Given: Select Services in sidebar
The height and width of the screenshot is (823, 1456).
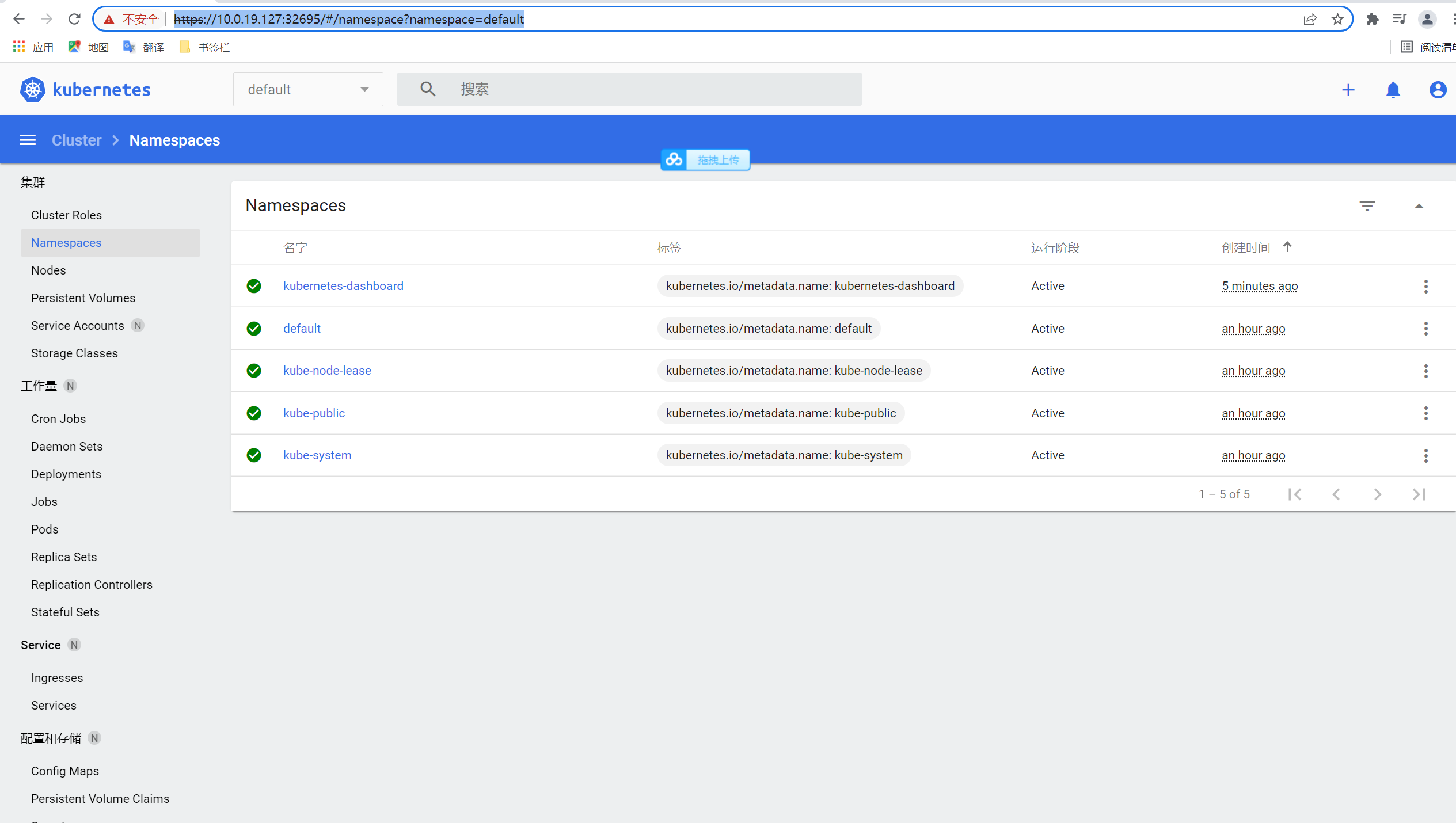Looking at the screenshot, I should pos(54,706).
